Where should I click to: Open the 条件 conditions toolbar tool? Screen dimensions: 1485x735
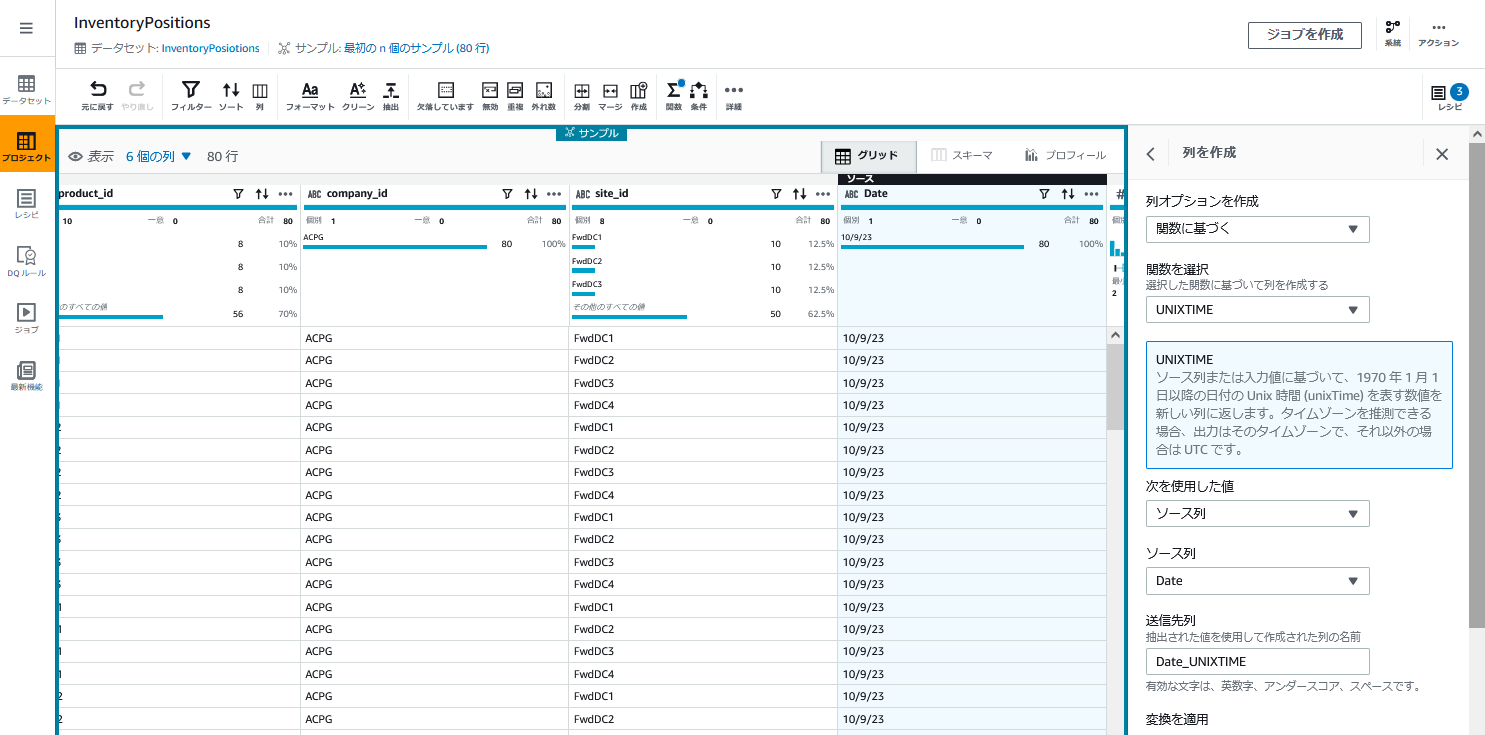click(699, 96)
